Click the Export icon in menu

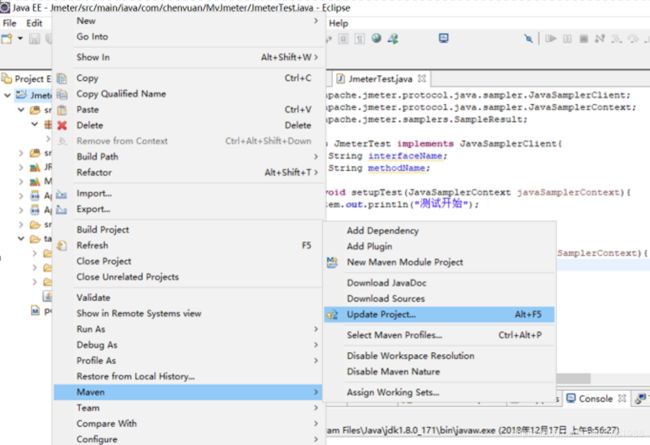pos(62,209)
